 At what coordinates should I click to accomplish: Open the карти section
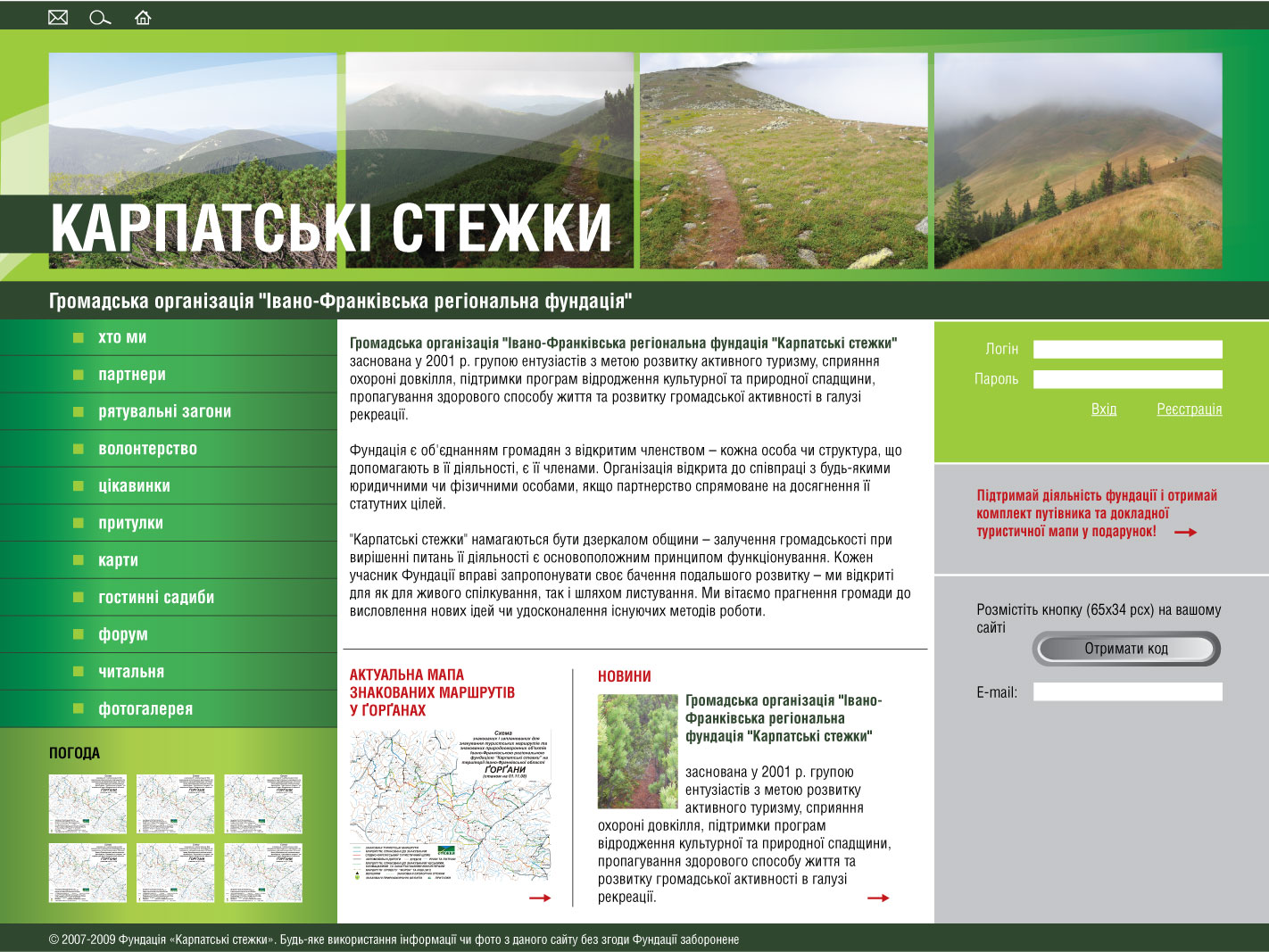coord(116,560)
